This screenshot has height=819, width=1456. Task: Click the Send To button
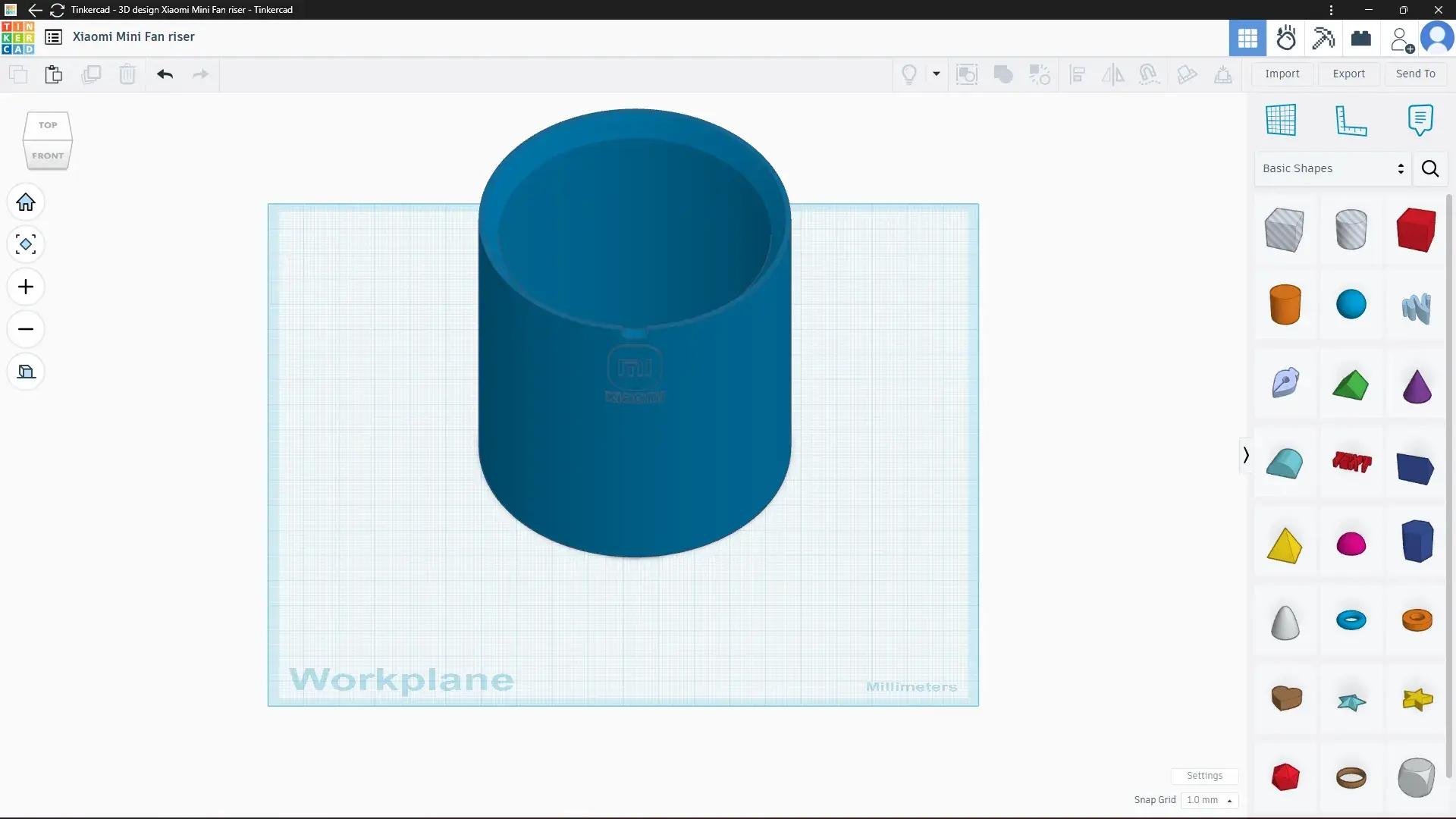[1416, 74]
